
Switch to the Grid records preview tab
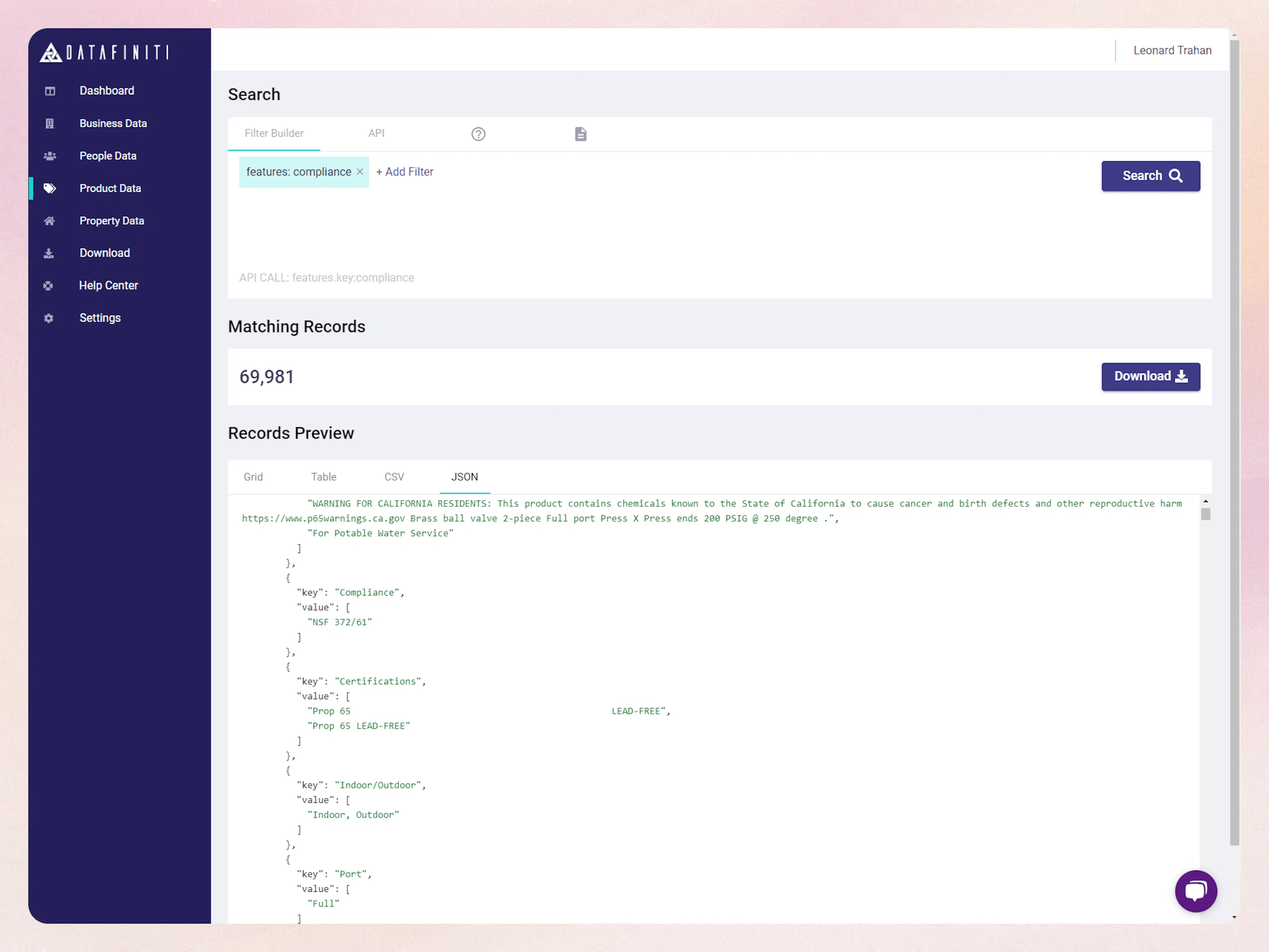[x=253, y=476]
